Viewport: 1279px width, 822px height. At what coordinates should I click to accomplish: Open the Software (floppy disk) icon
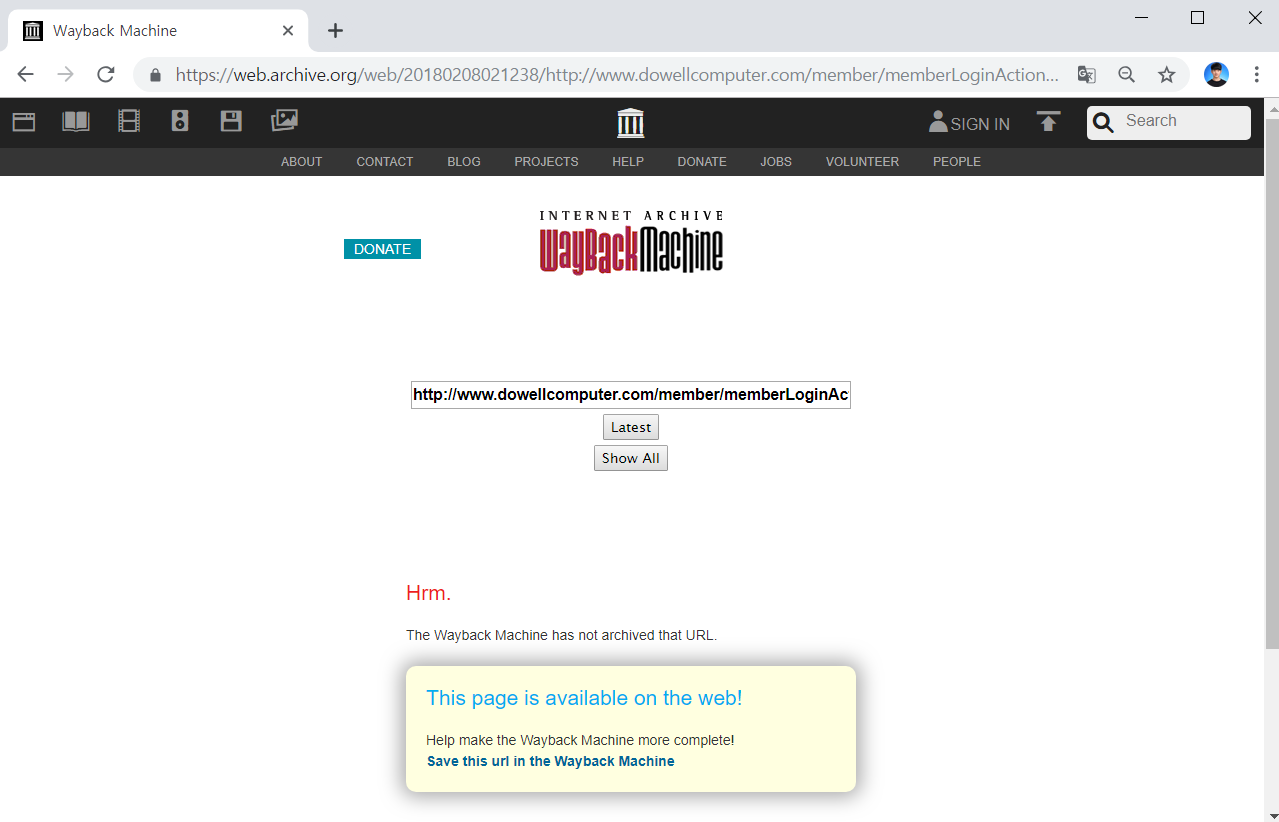[x=231, y=122]
